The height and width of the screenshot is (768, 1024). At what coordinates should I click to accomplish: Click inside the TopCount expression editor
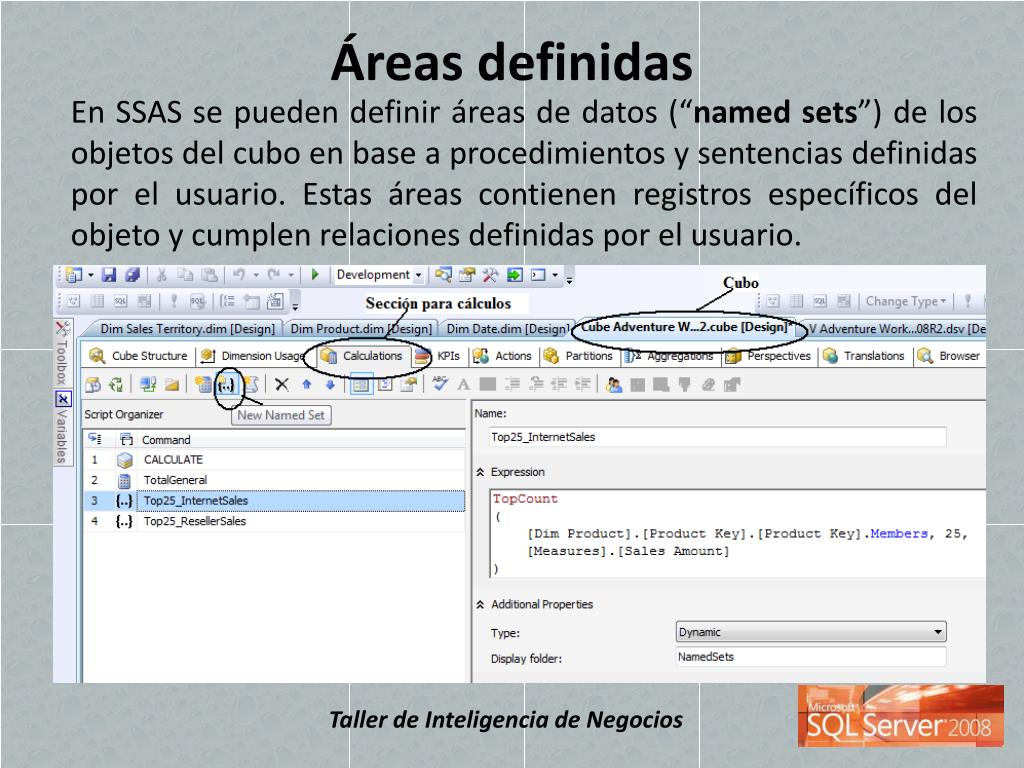point(737,534)
